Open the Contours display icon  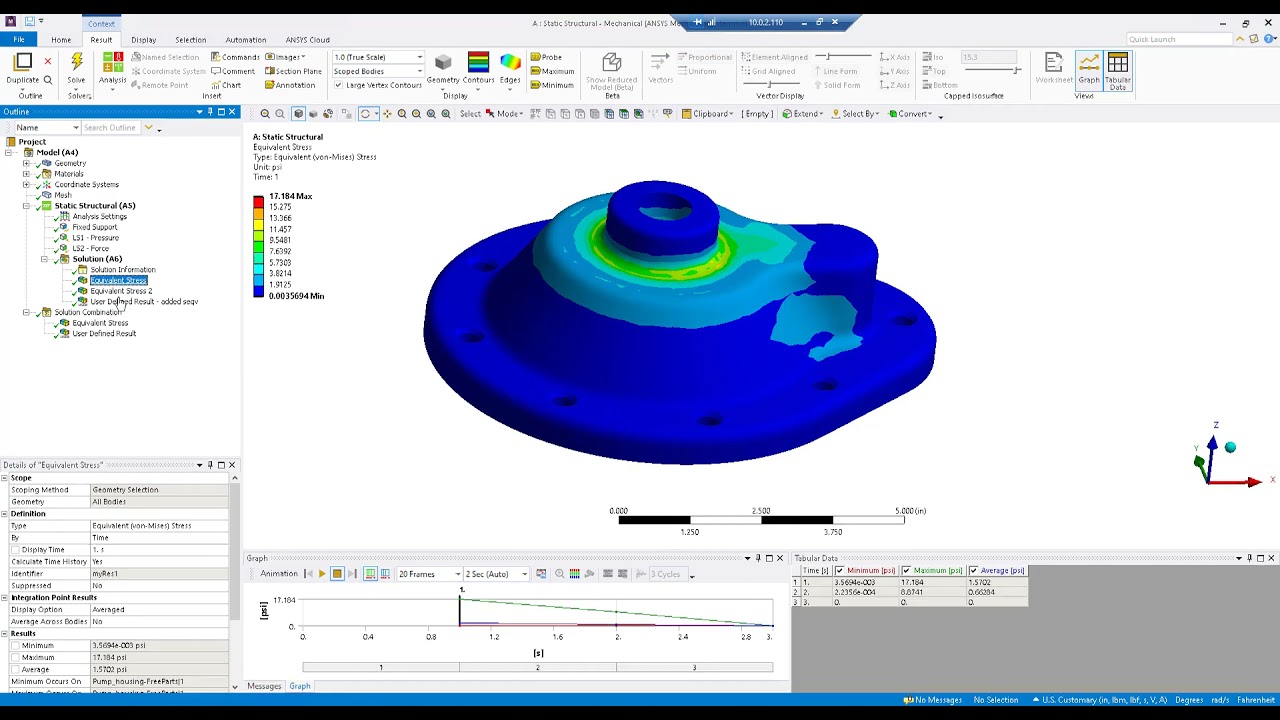[478, 62]
